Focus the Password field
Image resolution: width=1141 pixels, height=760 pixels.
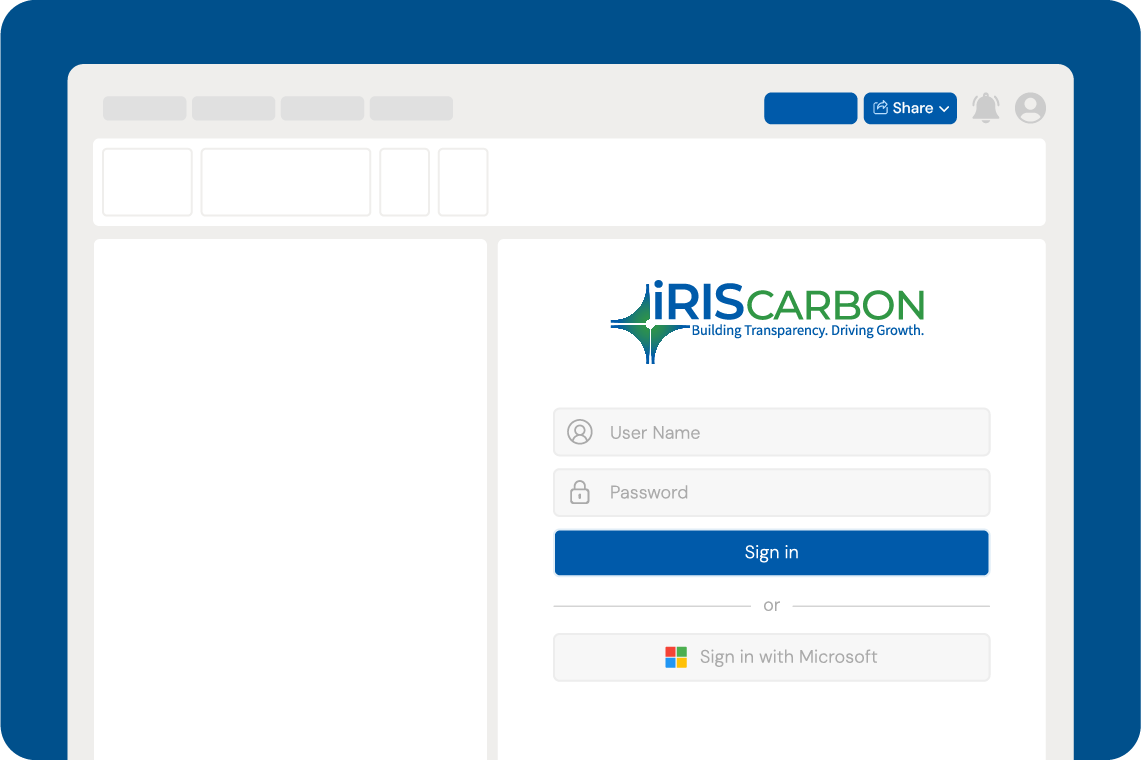pos(771,493)
